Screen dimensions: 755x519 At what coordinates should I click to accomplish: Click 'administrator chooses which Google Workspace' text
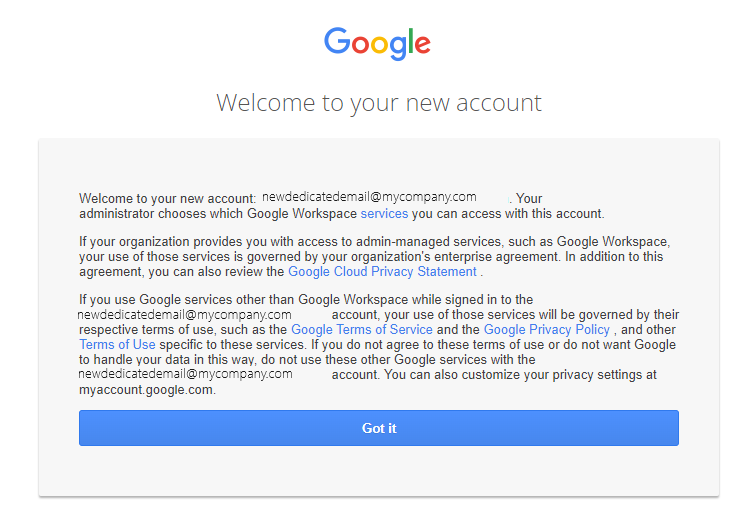click(x=218, y=213)
